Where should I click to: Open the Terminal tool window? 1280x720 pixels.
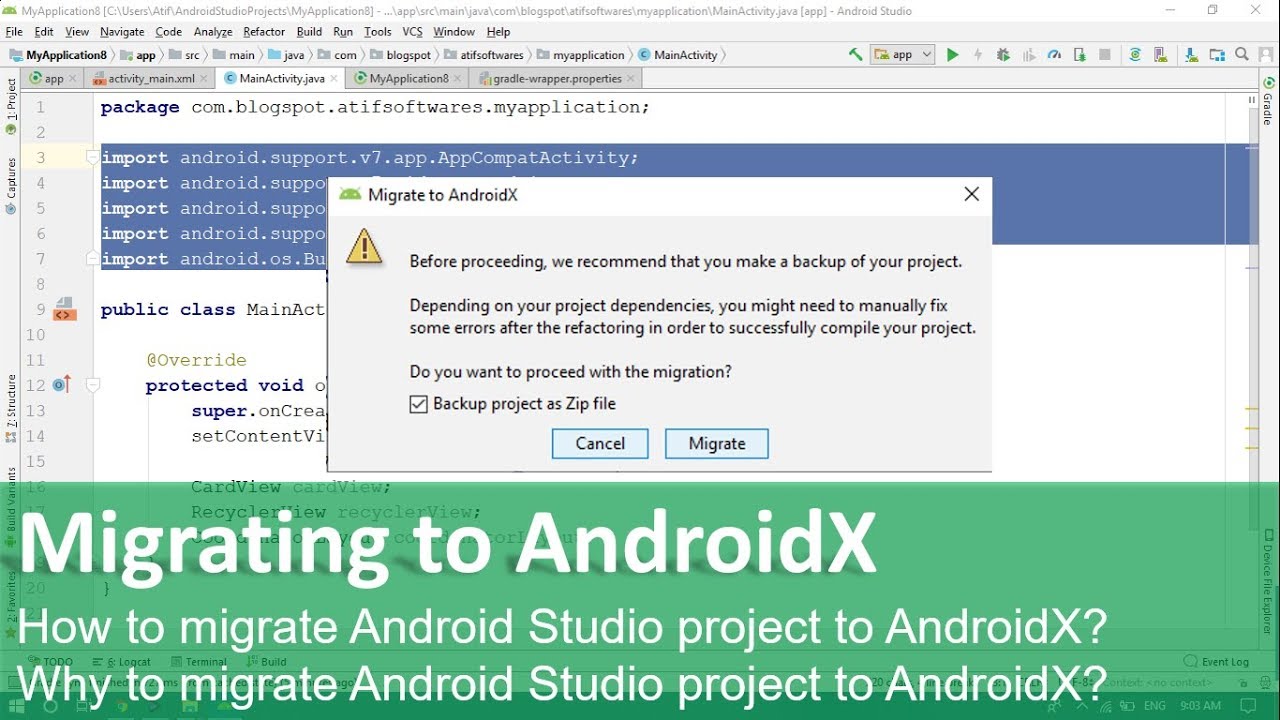click(x=198, y=662)
